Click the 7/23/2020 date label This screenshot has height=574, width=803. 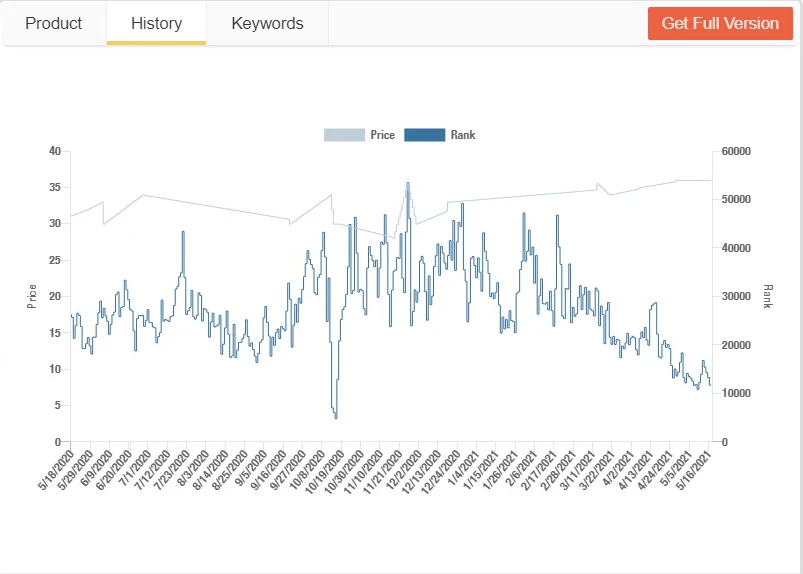pyautogui.click(x=172, y=470)
